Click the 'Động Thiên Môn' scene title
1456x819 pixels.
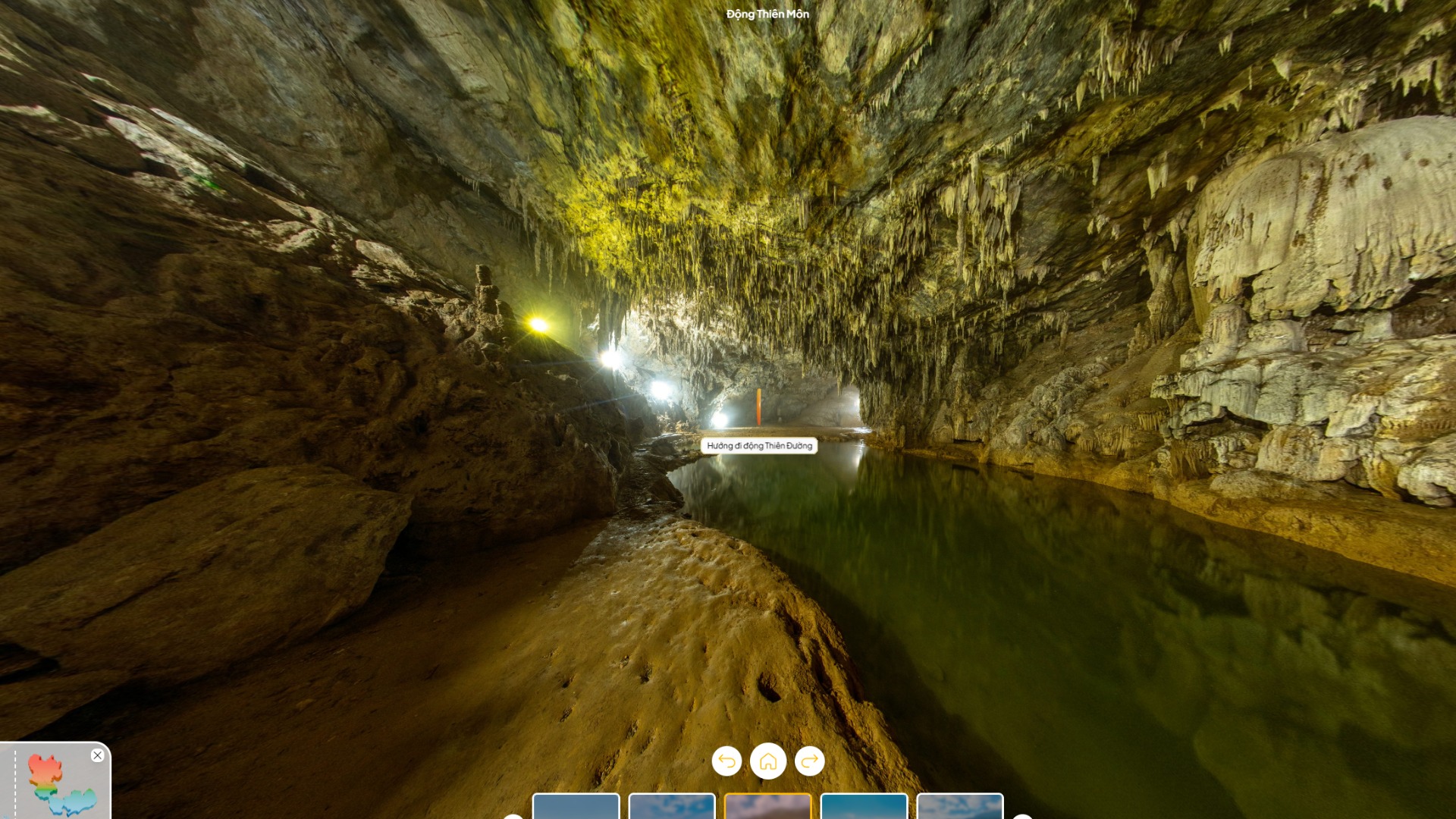click(767, 14)
